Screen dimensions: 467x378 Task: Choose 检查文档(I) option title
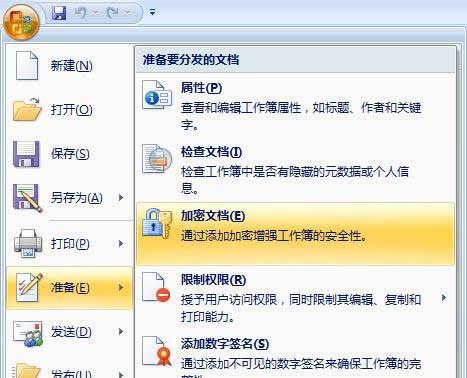coord(211,152)
